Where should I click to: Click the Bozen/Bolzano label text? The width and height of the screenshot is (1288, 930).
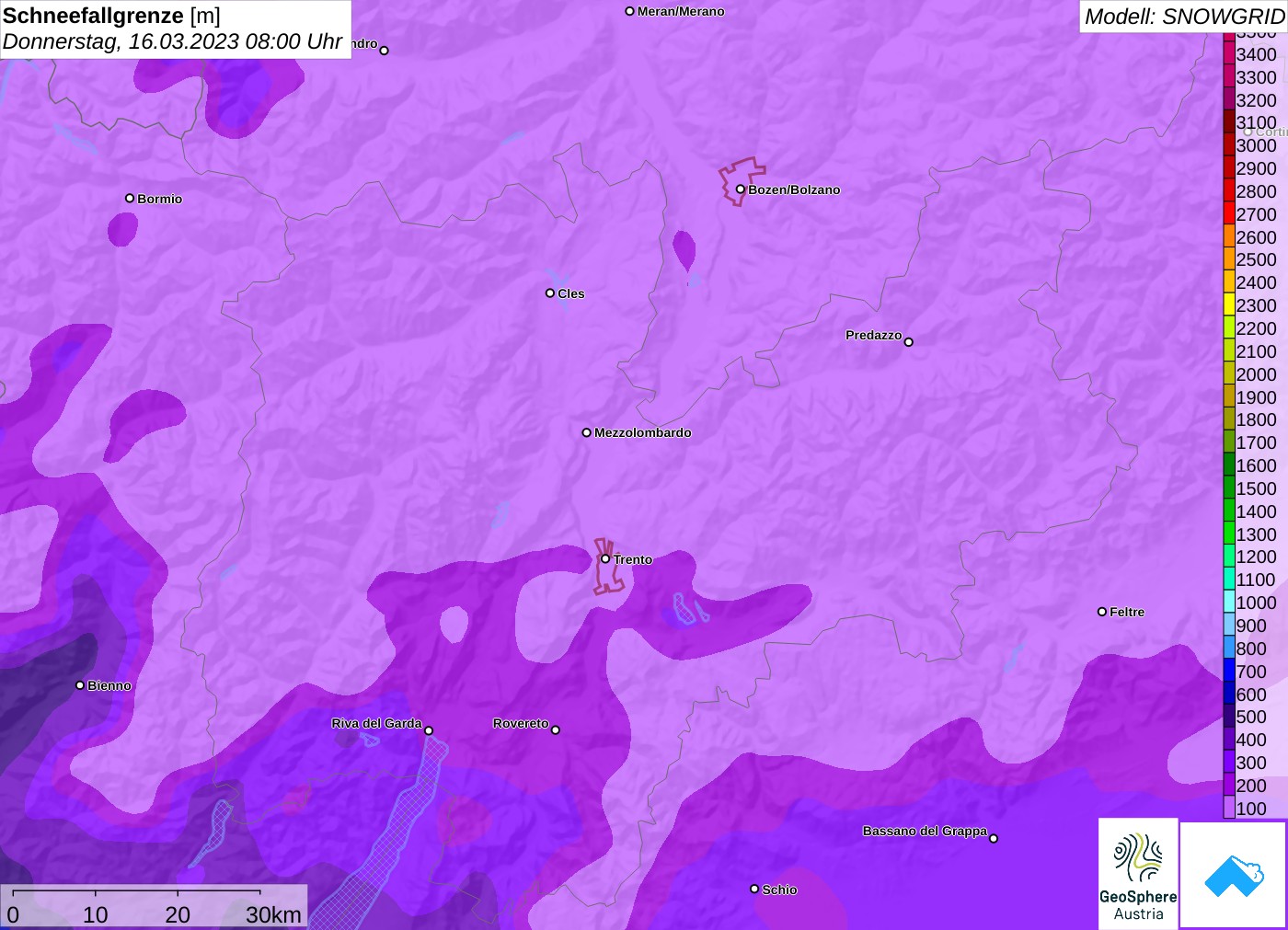coord(794,189)
